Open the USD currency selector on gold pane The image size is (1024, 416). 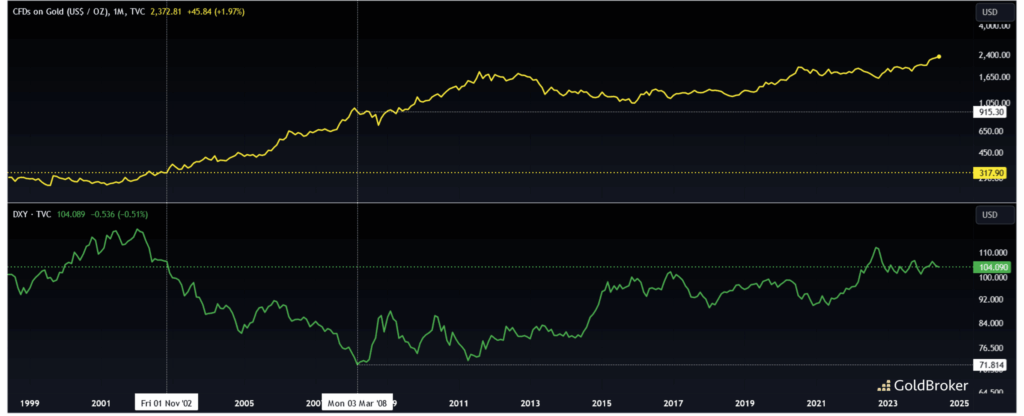tap(988, 12)
